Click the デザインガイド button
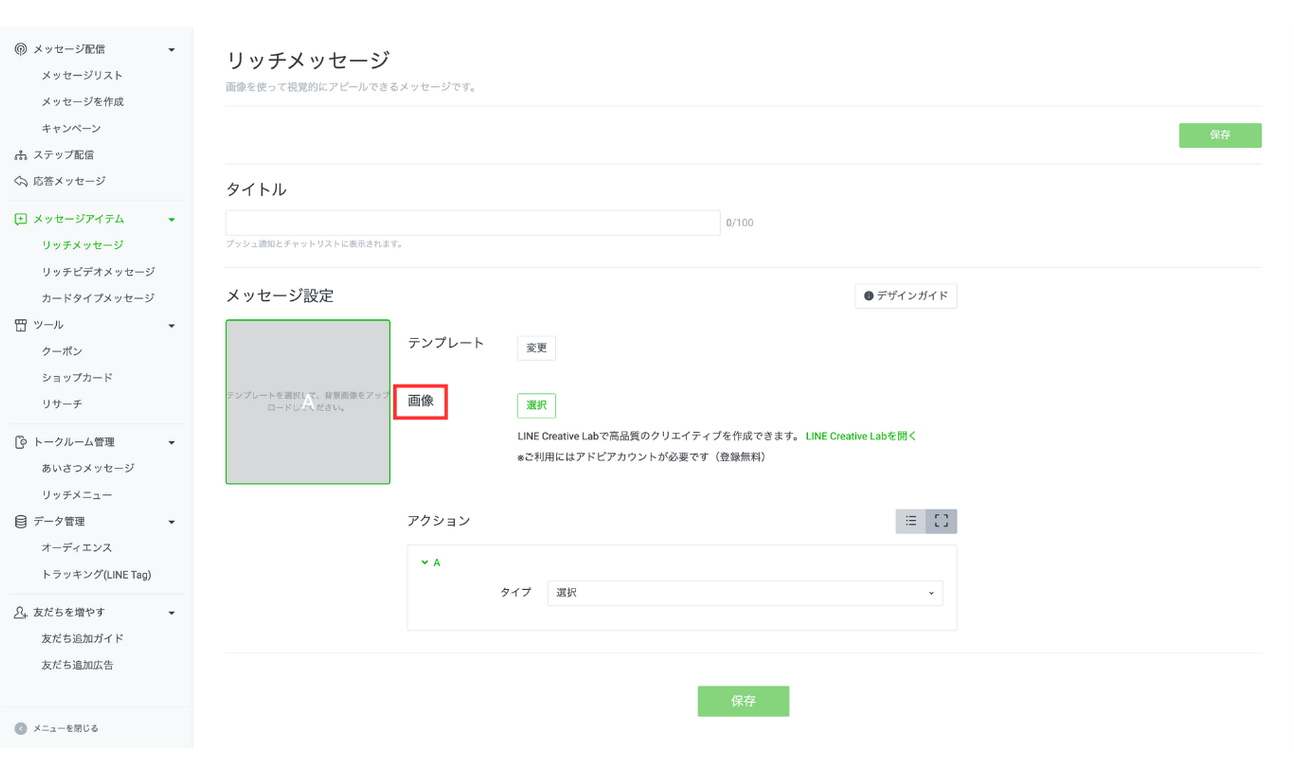 click(x=906, y=296)
